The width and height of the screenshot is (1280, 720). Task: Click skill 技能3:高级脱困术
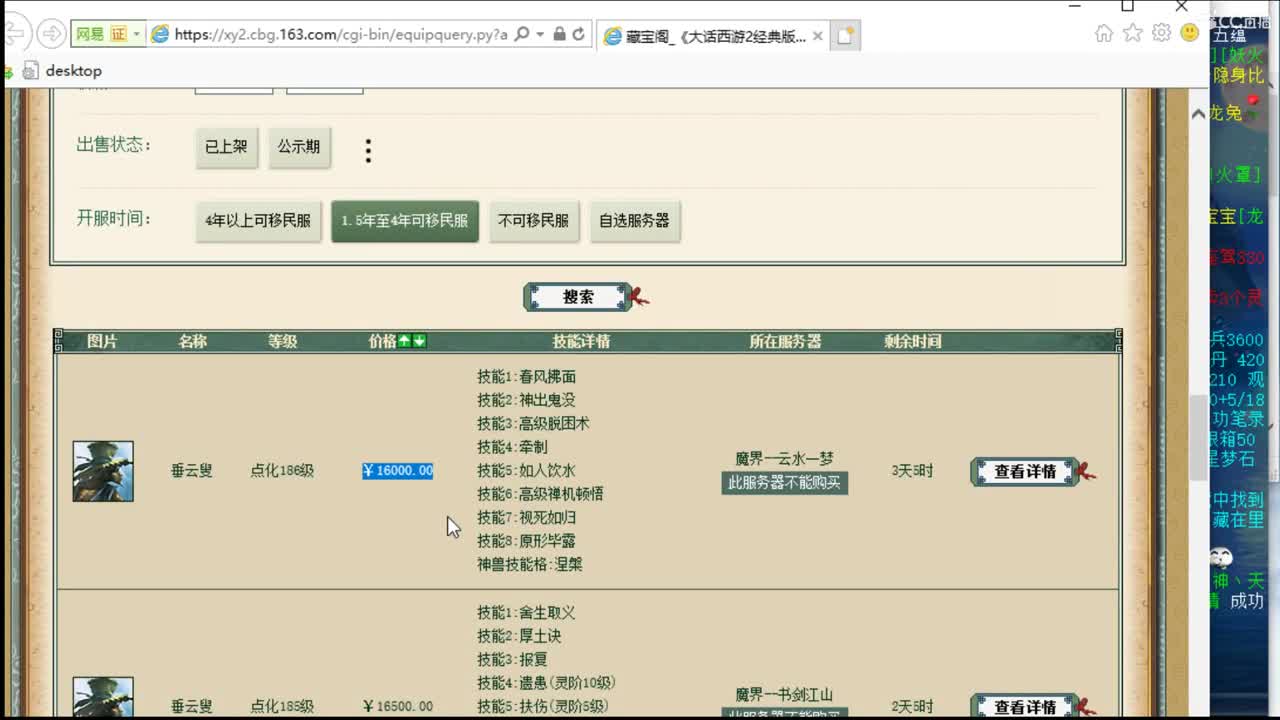click(x=533, y=424)
